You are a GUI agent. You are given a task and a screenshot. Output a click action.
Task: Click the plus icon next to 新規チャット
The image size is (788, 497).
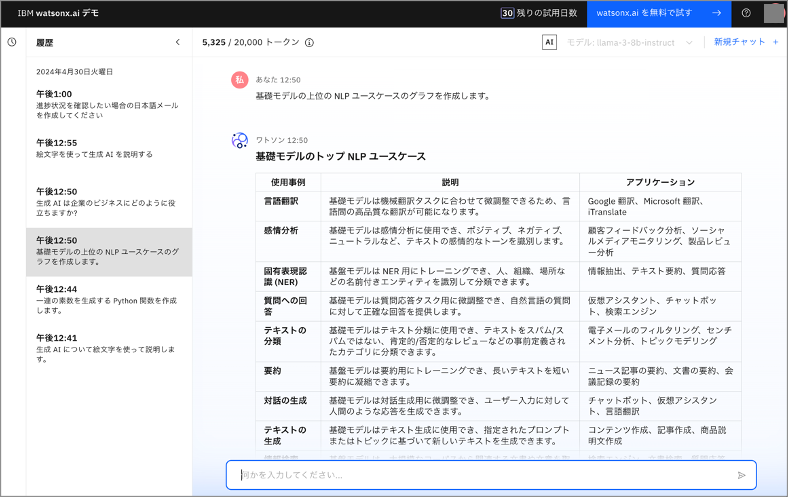pos(775,42)
